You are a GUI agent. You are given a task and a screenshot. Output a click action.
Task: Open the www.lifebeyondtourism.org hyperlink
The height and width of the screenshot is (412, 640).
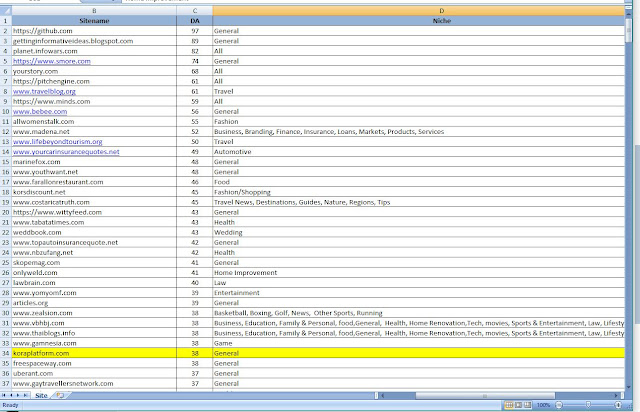58,141
